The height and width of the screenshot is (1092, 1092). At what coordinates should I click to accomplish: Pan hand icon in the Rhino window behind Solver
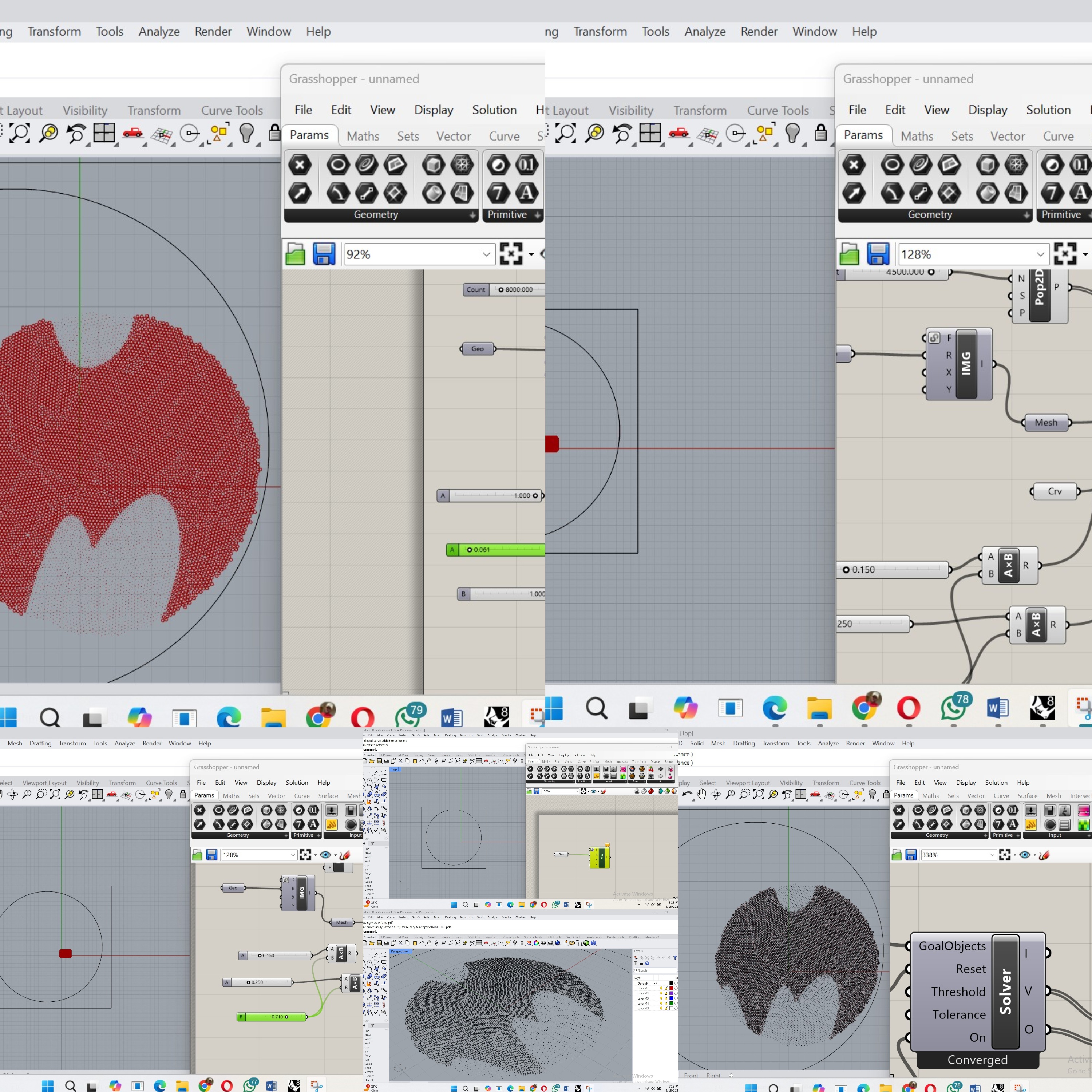(x=701, y=794)
